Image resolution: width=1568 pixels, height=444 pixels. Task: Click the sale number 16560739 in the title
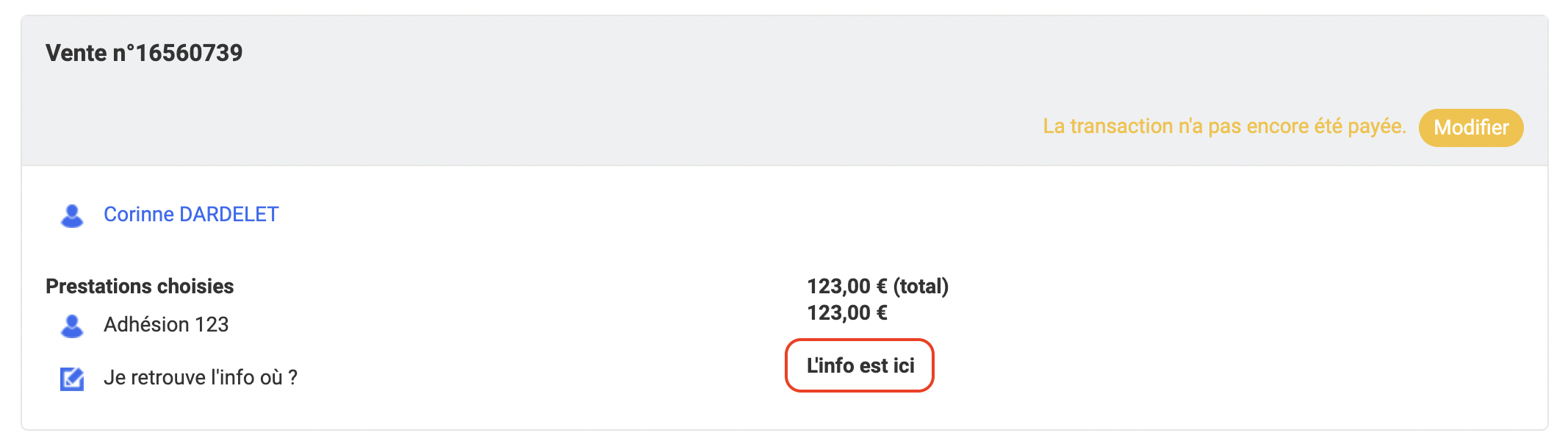(x=189, y=53)
